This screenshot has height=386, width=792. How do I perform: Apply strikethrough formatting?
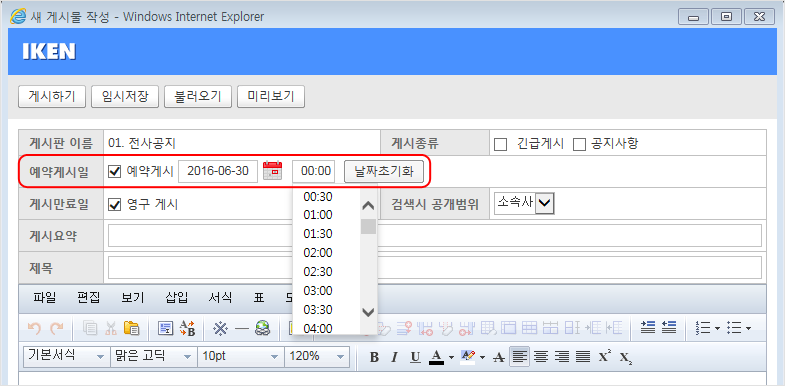tap(499, 357)
